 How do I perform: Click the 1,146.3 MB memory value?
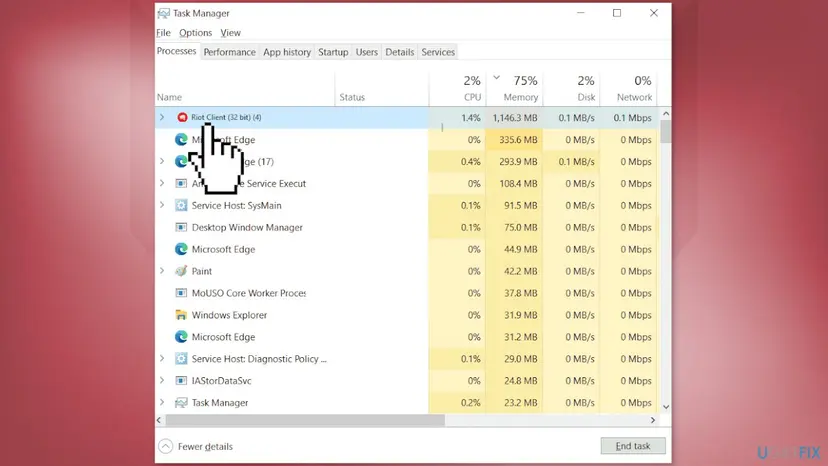(x=515, y=118)
